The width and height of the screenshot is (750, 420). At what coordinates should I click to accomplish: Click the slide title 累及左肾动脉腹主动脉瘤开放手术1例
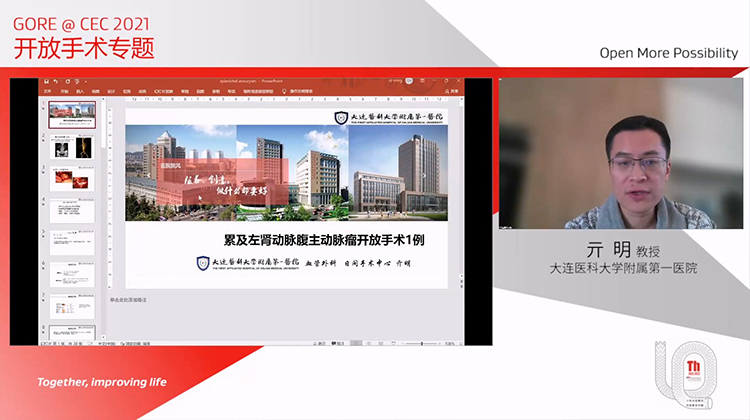click(x=324, y=240)
